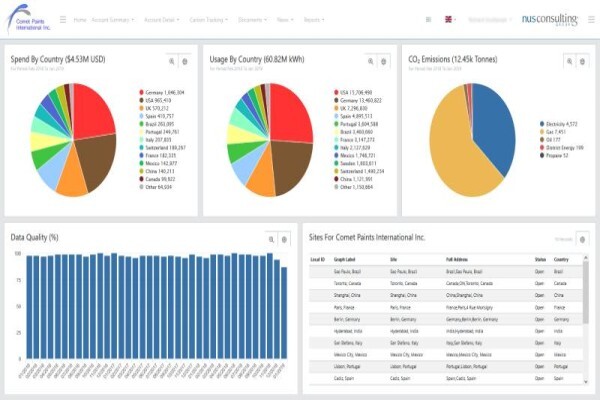600x400 pixels.
Task: Click the Sites table vertical scrollbar down arrow
Action: point(585,381)
